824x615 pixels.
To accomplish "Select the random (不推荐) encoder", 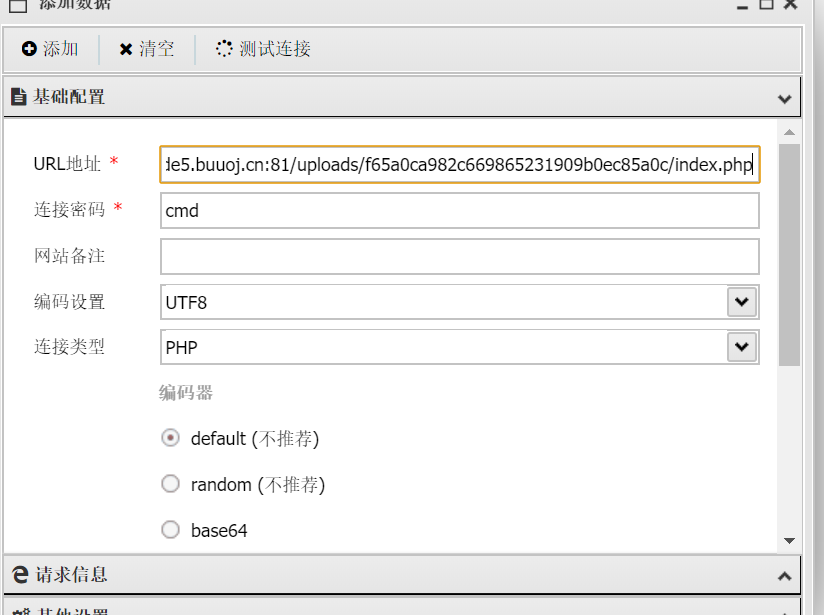I will coord(171,484).
